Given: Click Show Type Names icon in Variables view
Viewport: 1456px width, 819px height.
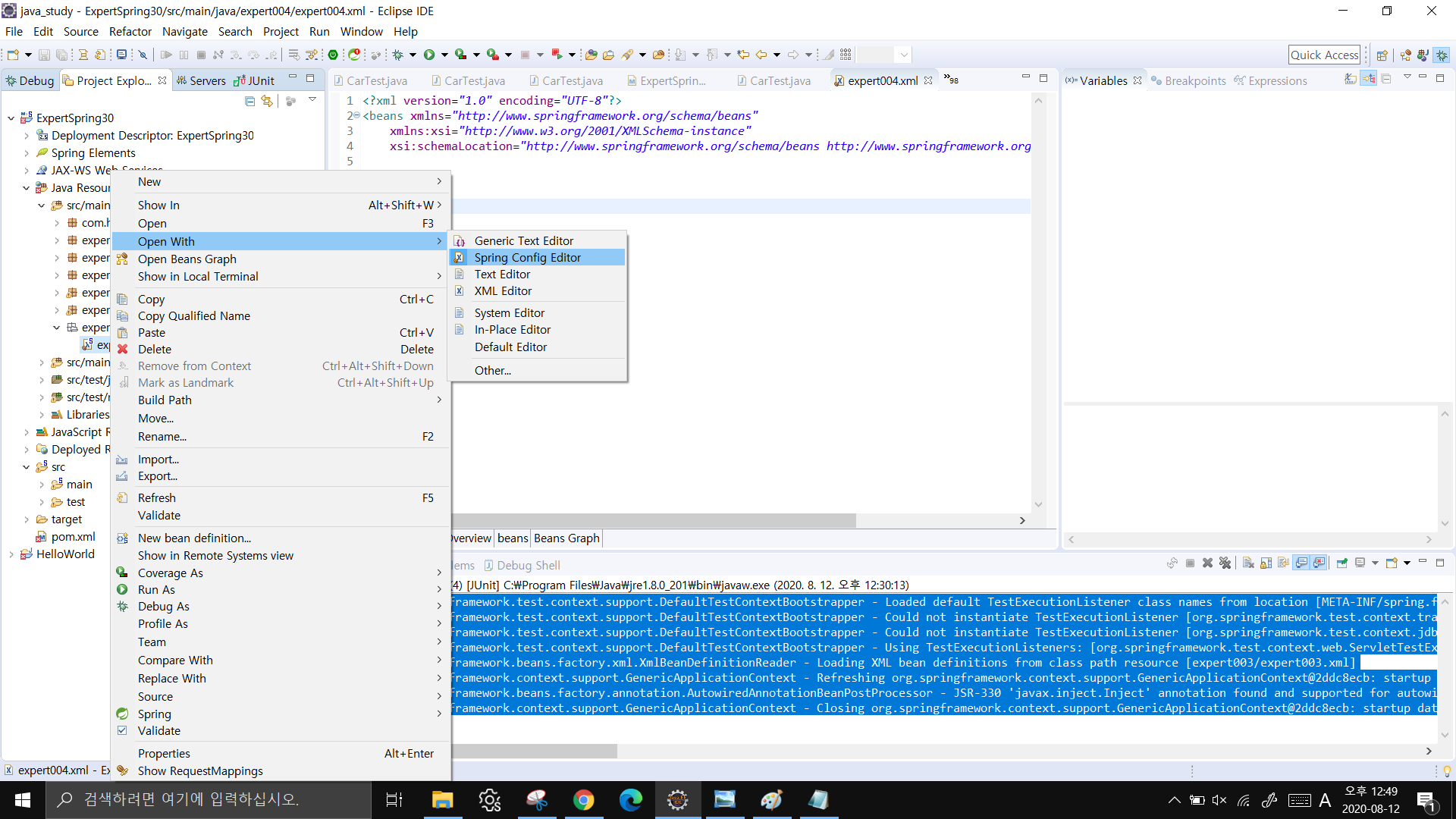Looking at the screenshot, I should click(x=1351, y=79).
